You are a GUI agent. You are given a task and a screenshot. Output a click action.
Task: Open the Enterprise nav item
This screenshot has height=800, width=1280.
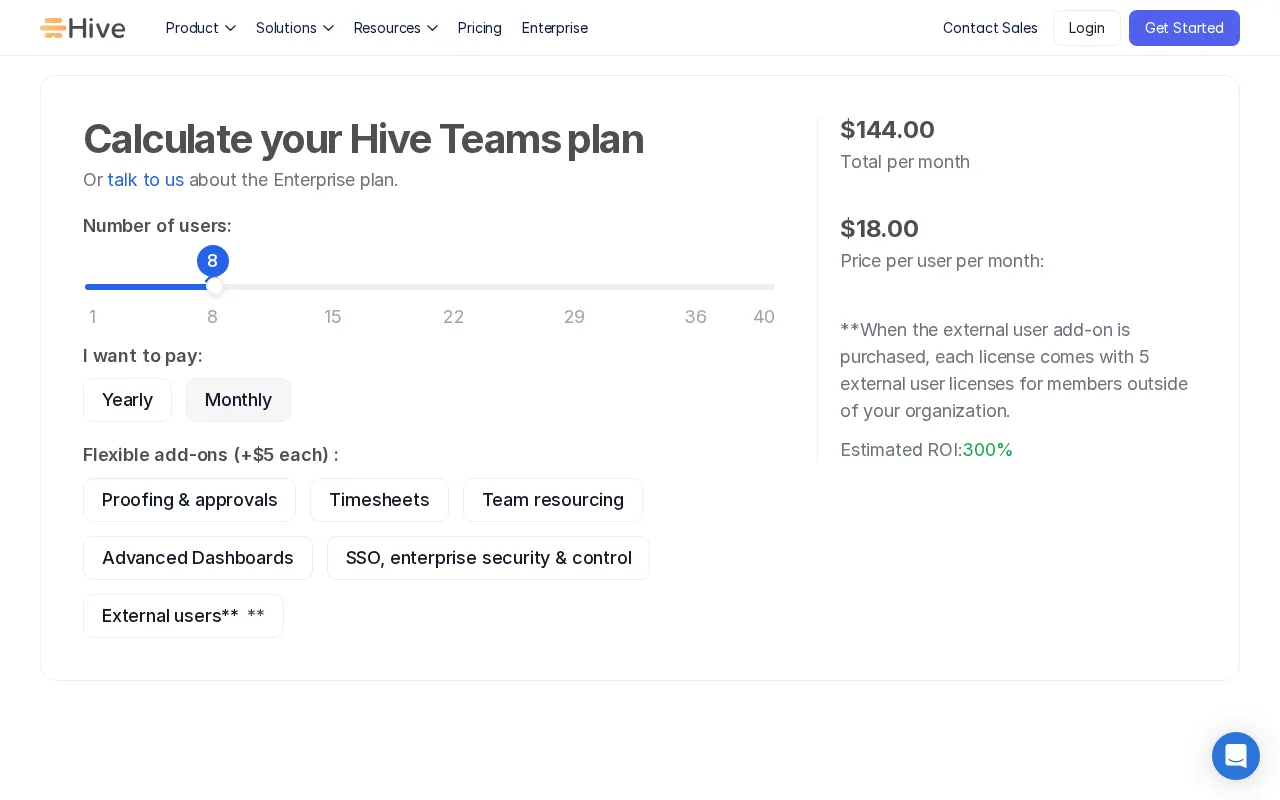[x=555, y=28]
